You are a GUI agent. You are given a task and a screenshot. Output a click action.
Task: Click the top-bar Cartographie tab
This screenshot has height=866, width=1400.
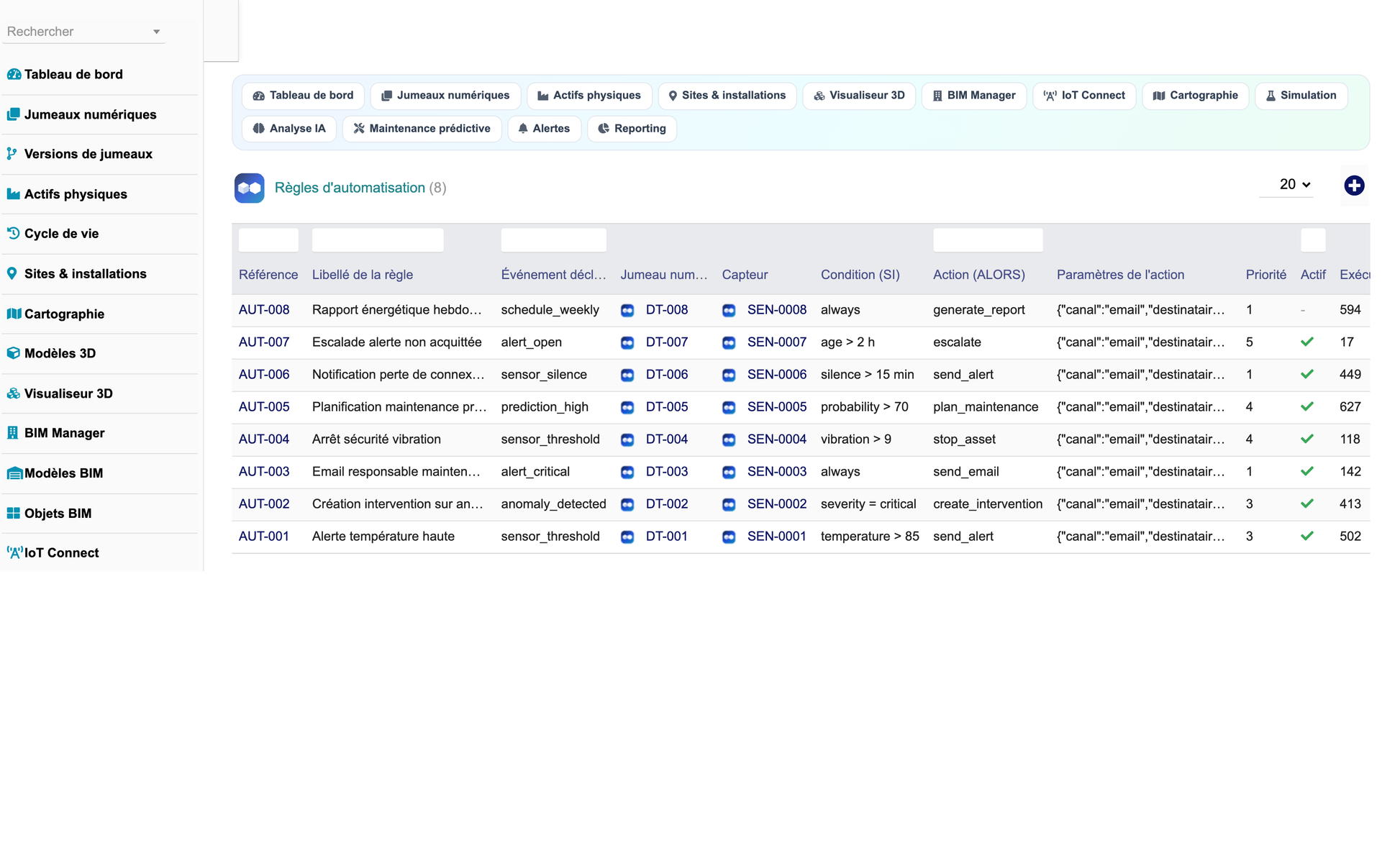[1195, 96]
